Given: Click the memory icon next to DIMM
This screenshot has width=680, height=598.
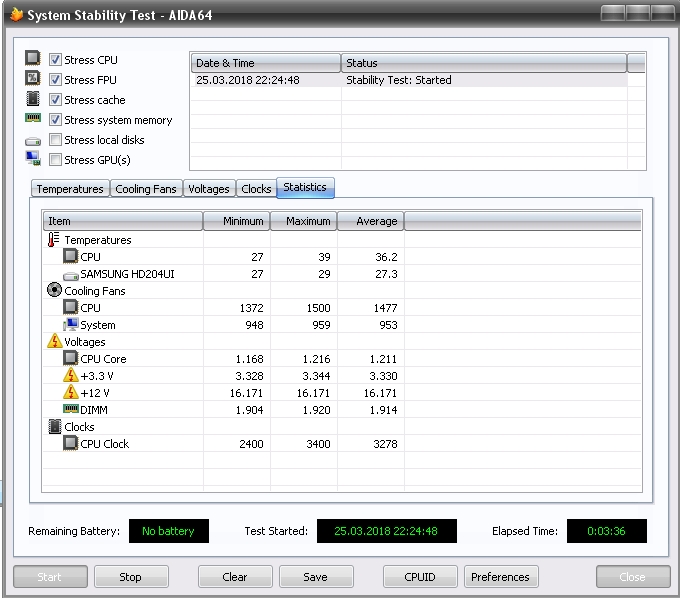Looking at the screenshot, I should 71,408.
